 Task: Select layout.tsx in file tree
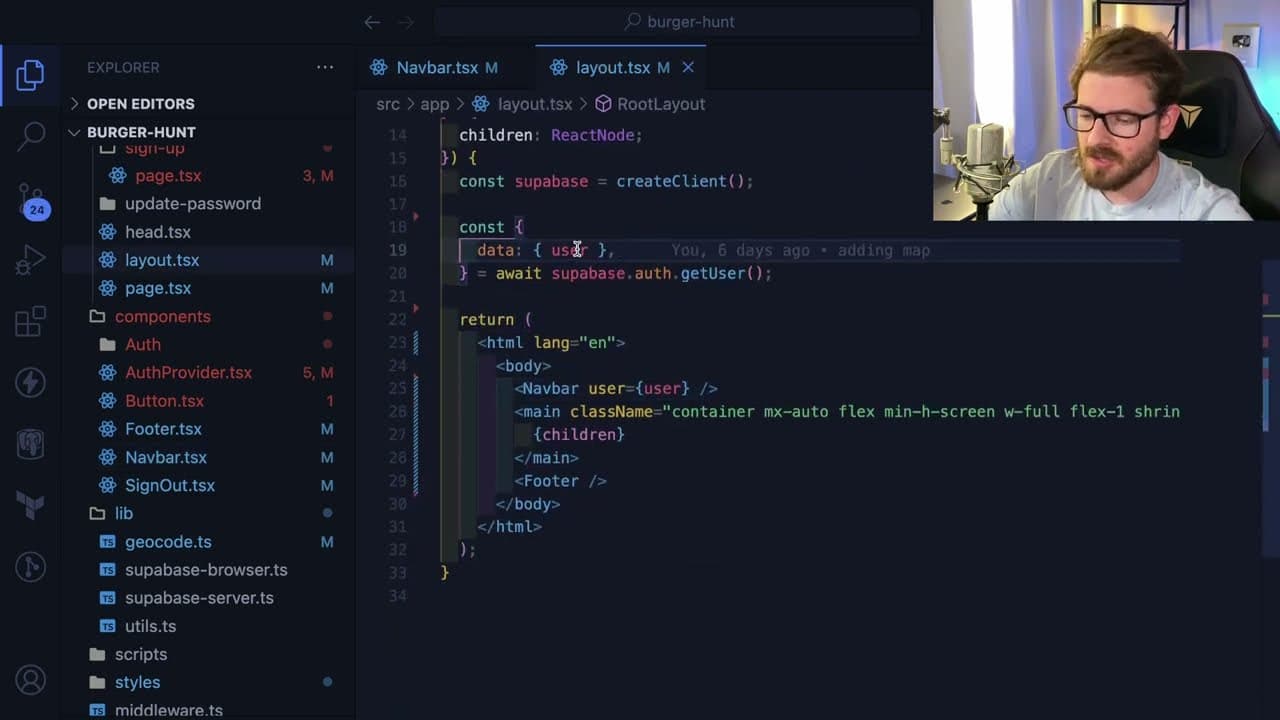tap(162, 259)
